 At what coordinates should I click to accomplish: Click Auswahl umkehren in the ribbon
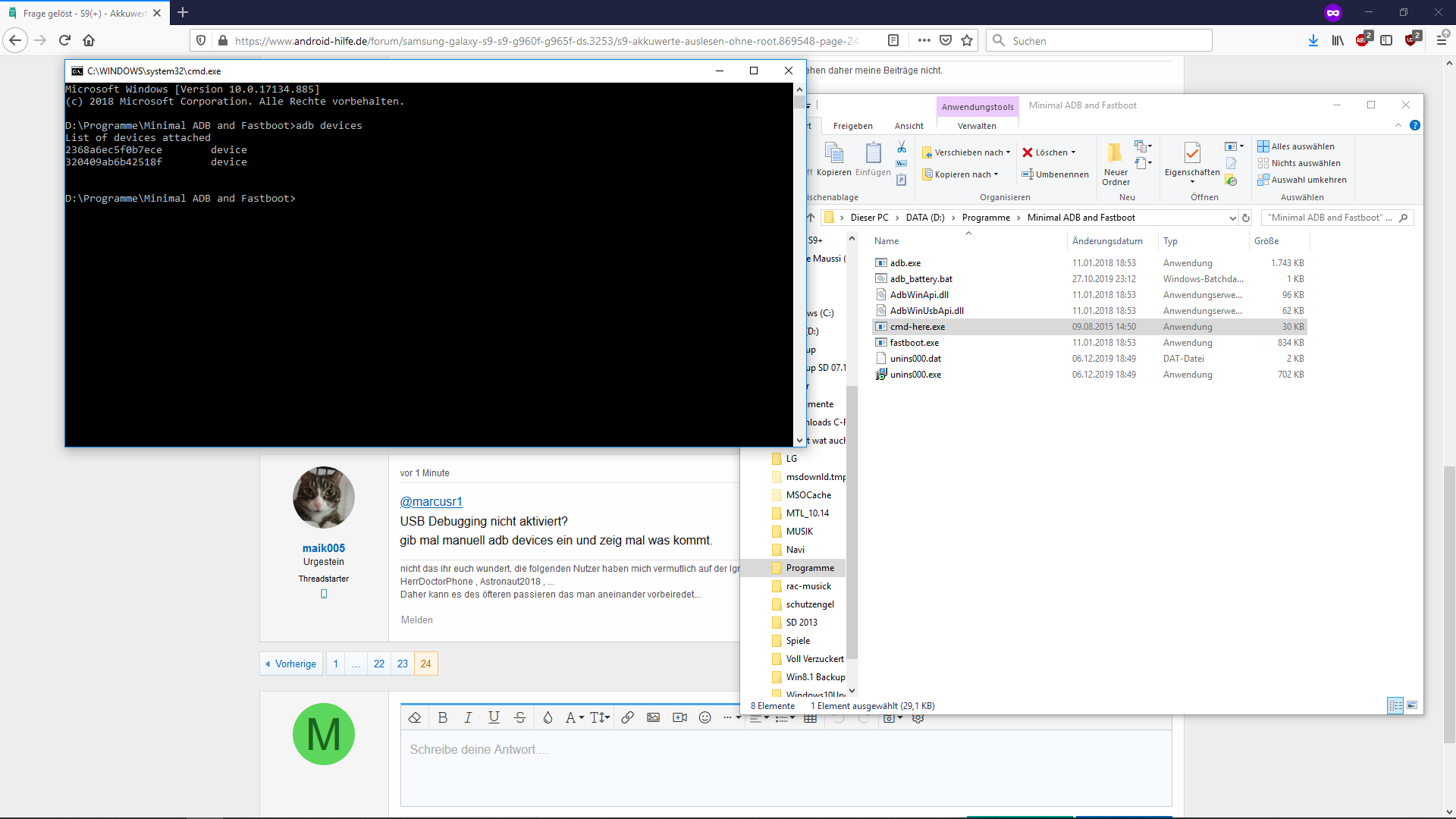click(x=1302, y=180)
